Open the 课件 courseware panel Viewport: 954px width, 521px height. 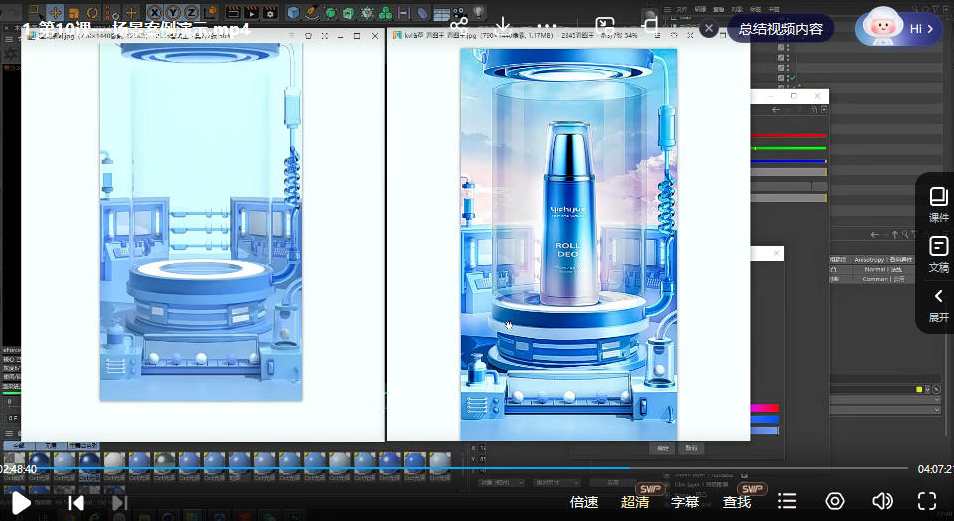click(938, 203)
